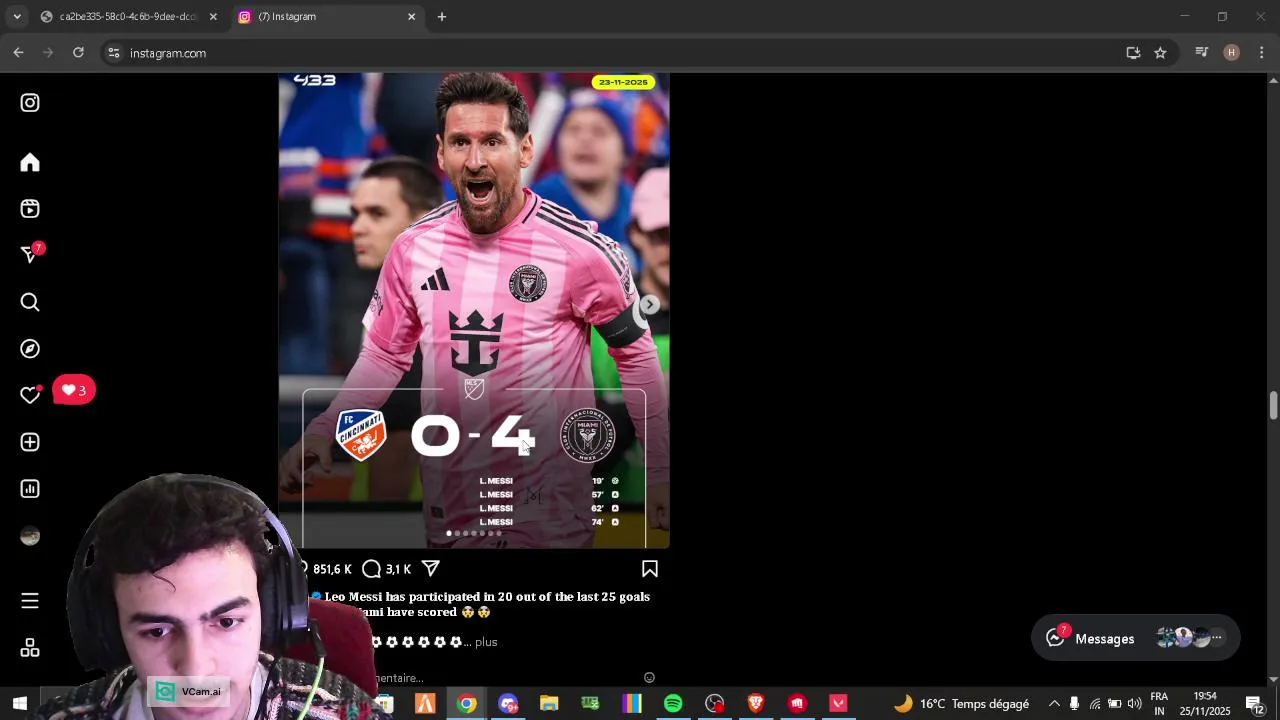
Task: Open the Reels section
Action: click(30, 209)
